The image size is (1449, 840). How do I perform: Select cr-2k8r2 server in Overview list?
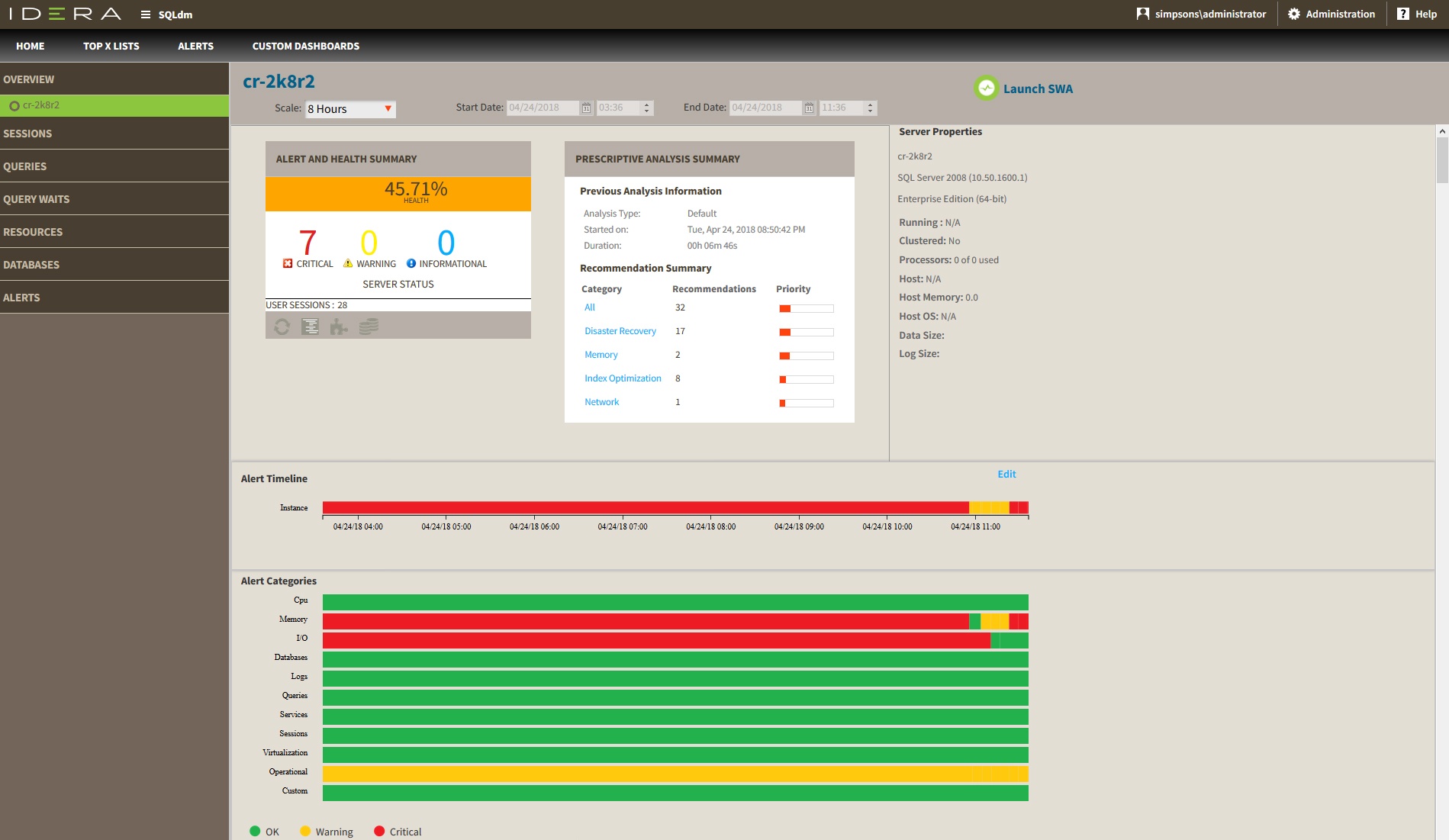(x=41, y=105)
